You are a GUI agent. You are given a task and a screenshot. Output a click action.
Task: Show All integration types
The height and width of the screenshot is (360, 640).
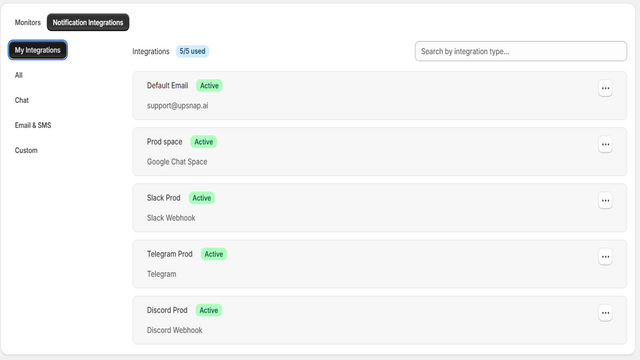pos(19,75)
